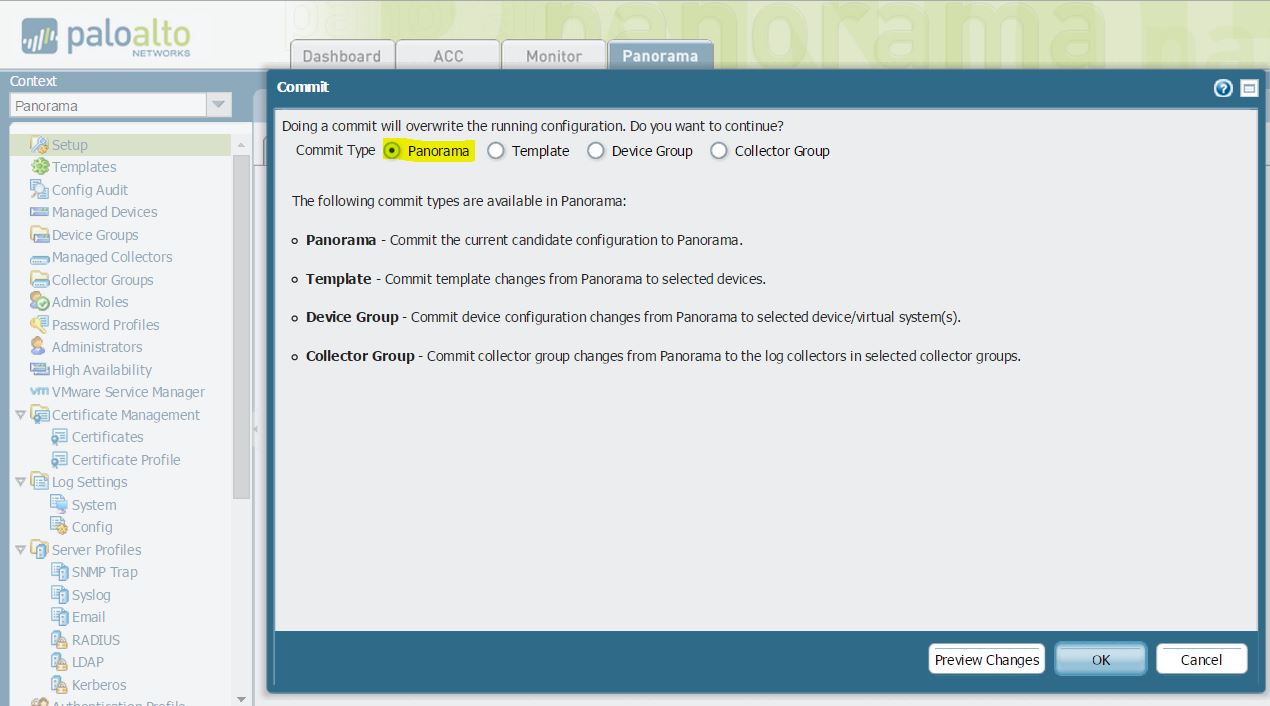Viewport: 1270px width, 706px height.
Task: Click the Log Settings System icon
Action: tap(60, 505)
